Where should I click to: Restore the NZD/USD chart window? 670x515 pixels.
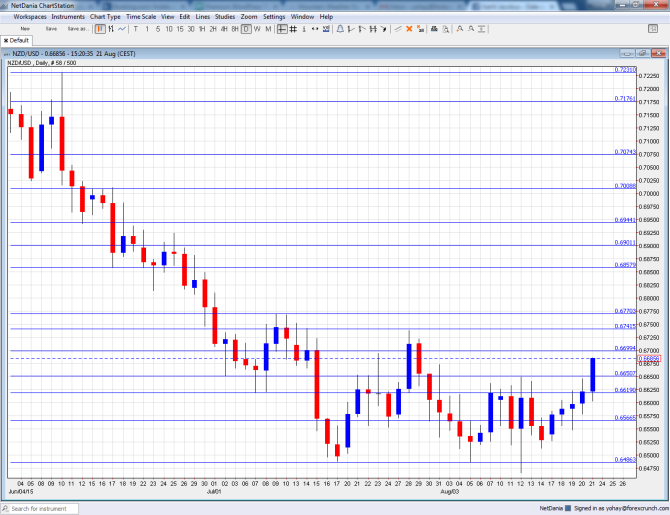[643, 53]
